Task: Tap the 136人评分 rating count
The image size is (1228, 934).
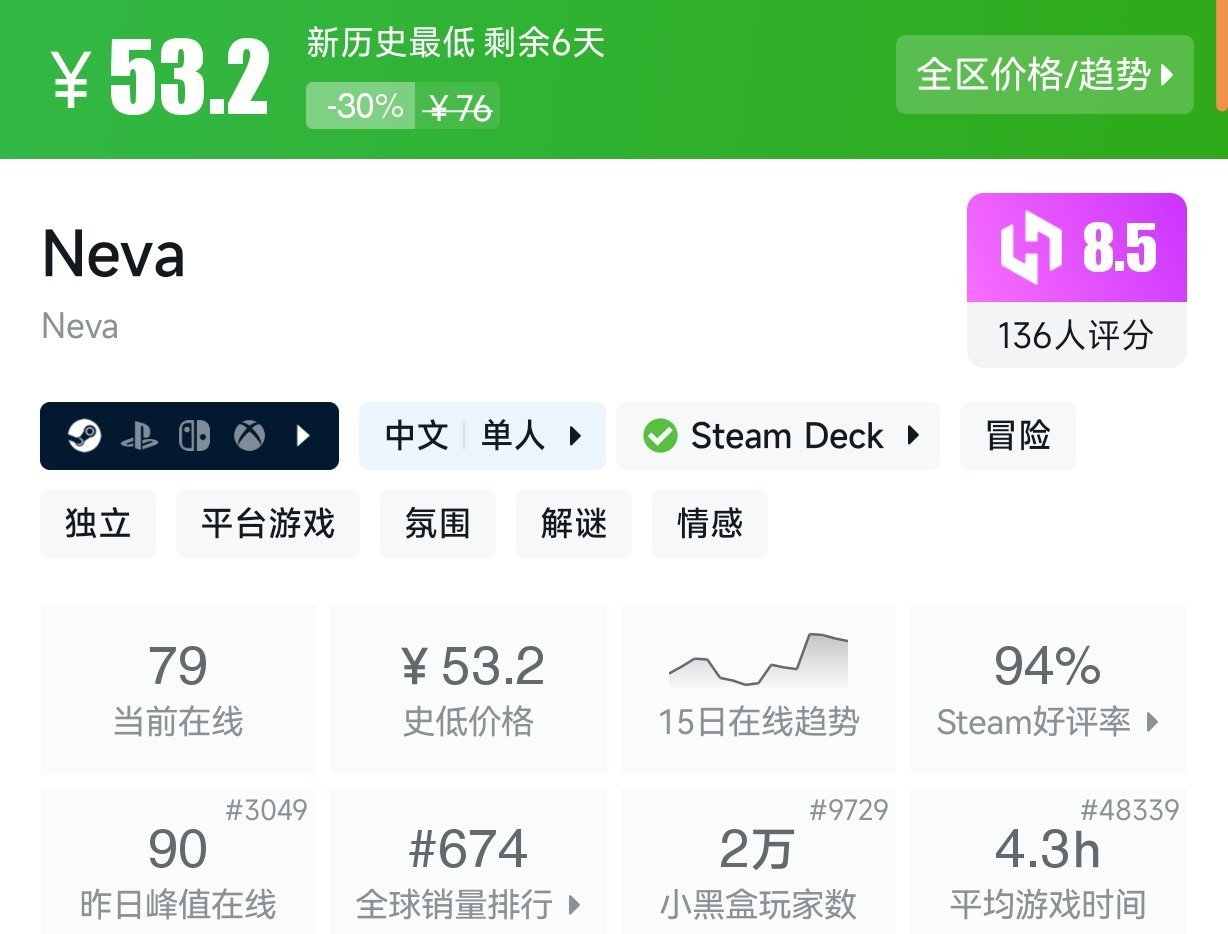Action: coord(1076,336)
